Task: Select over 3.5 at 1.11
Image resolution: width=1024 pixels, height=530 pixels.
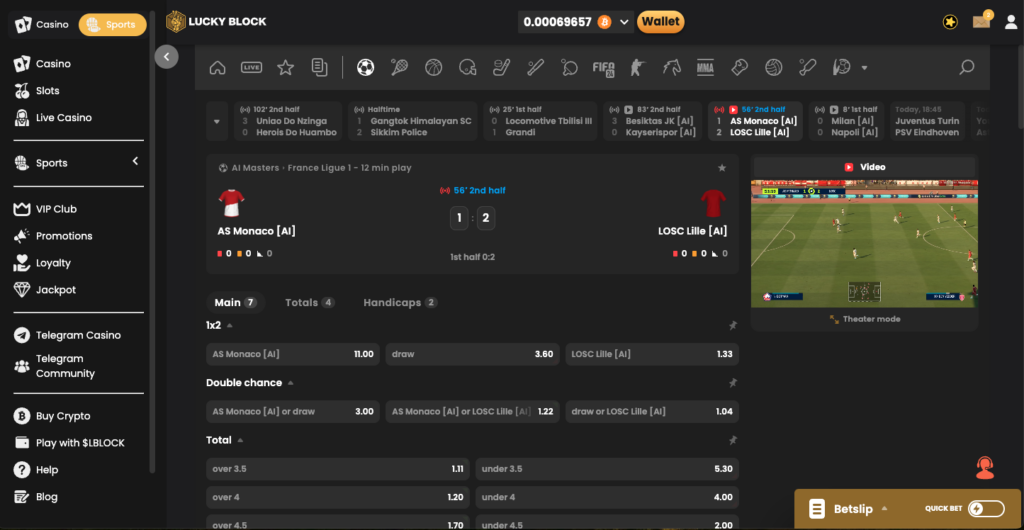Action: [x=338, y=469]
